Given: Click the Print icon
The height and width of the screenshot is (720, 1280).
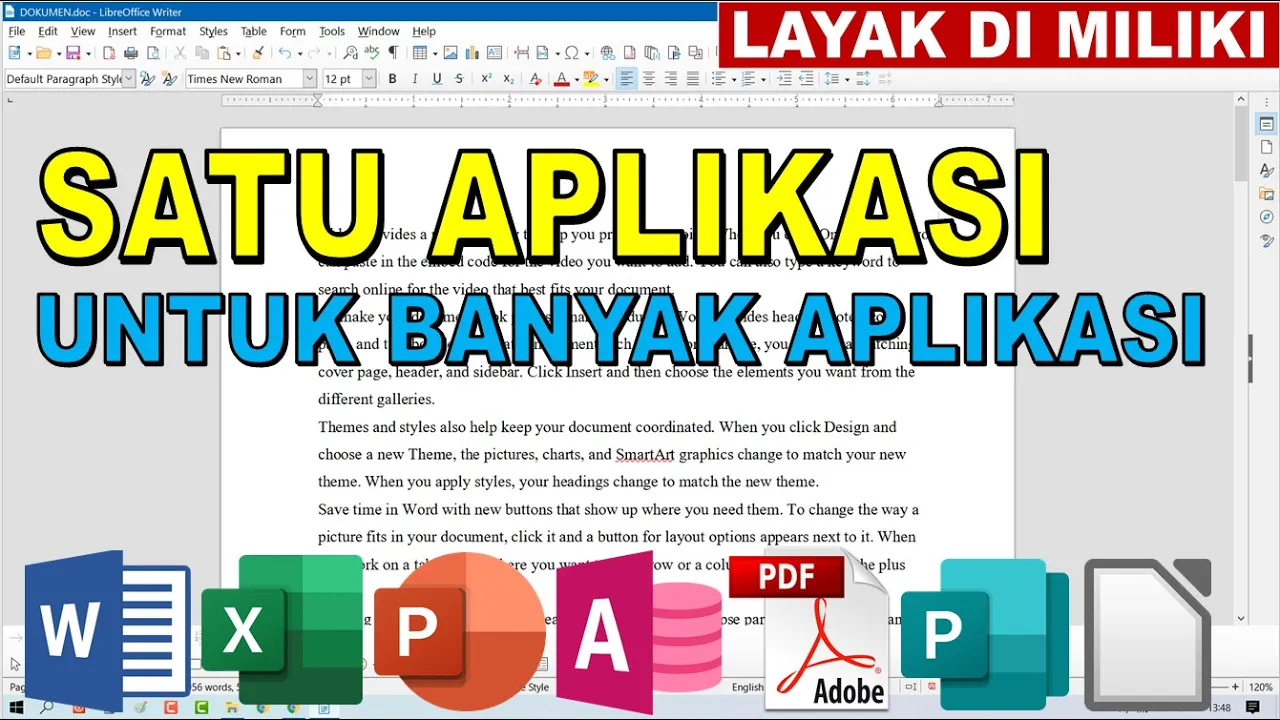Looking at the screenshot, I should pos(131,53).
